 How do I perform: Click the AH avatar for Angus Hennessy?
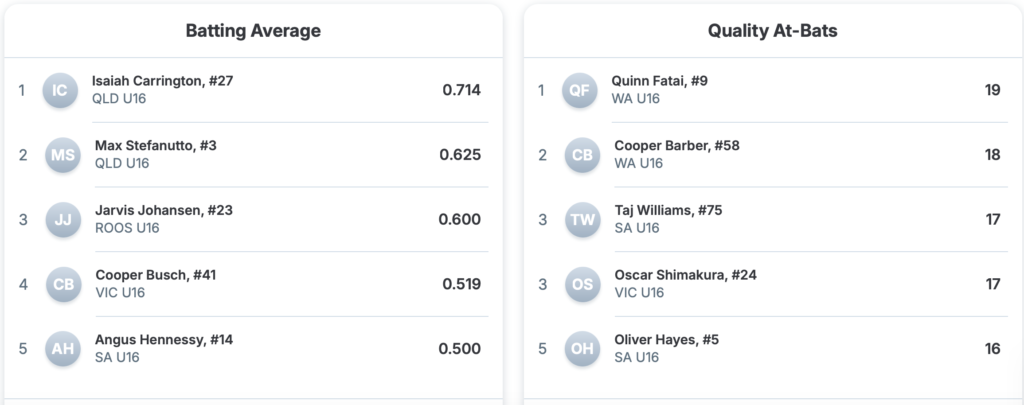point(63,349)
